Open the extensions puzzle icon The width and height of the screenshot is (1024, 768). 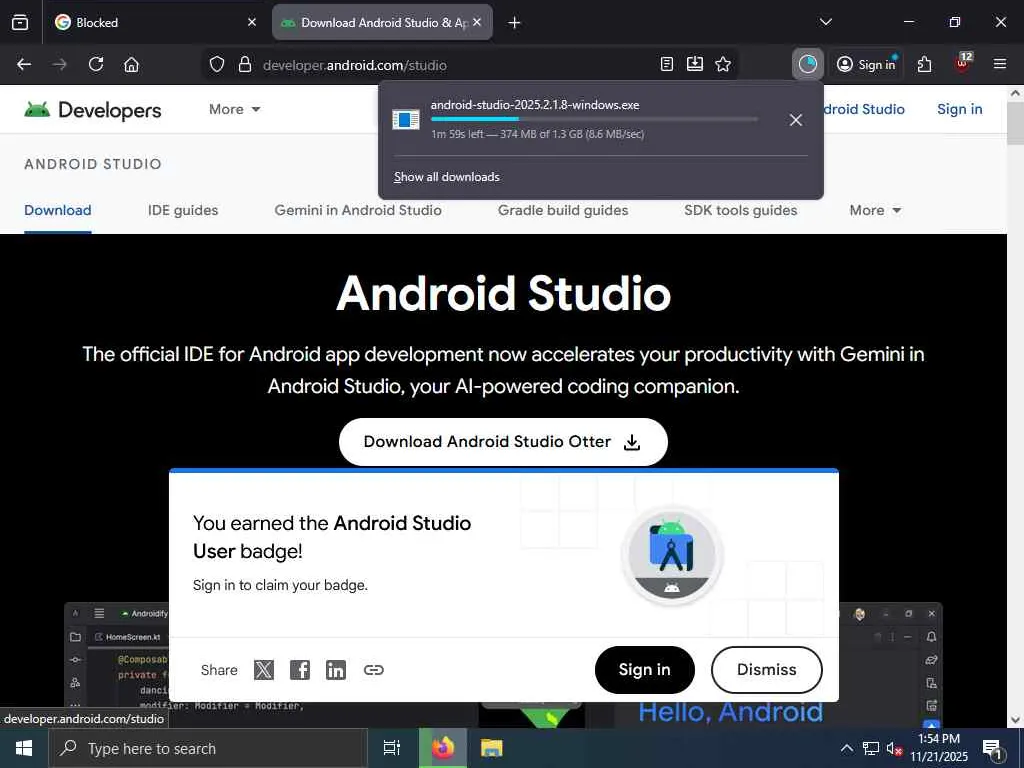tap(924, 64)
